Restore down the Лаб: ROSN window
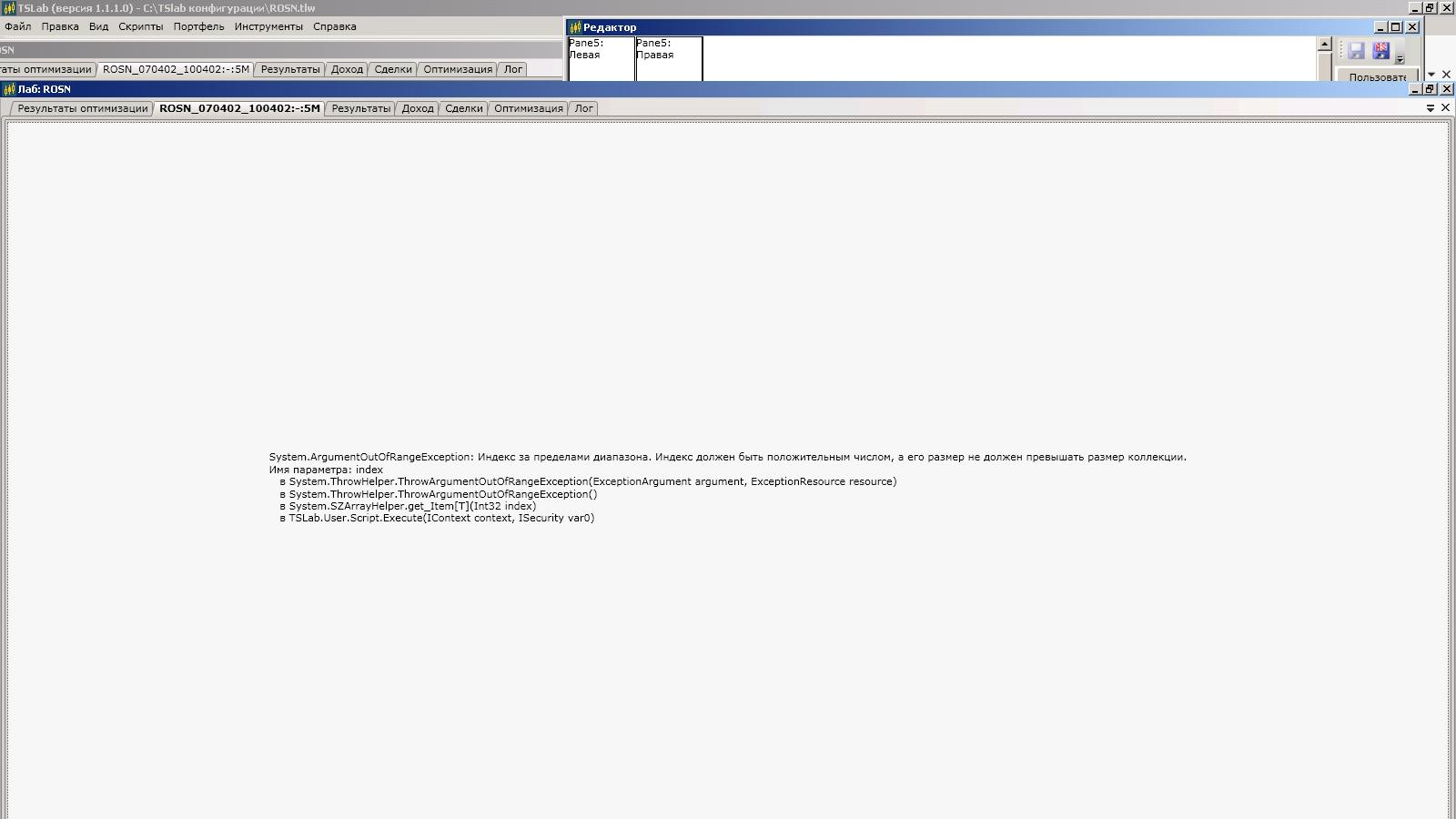 click(x=1430, y=89)
